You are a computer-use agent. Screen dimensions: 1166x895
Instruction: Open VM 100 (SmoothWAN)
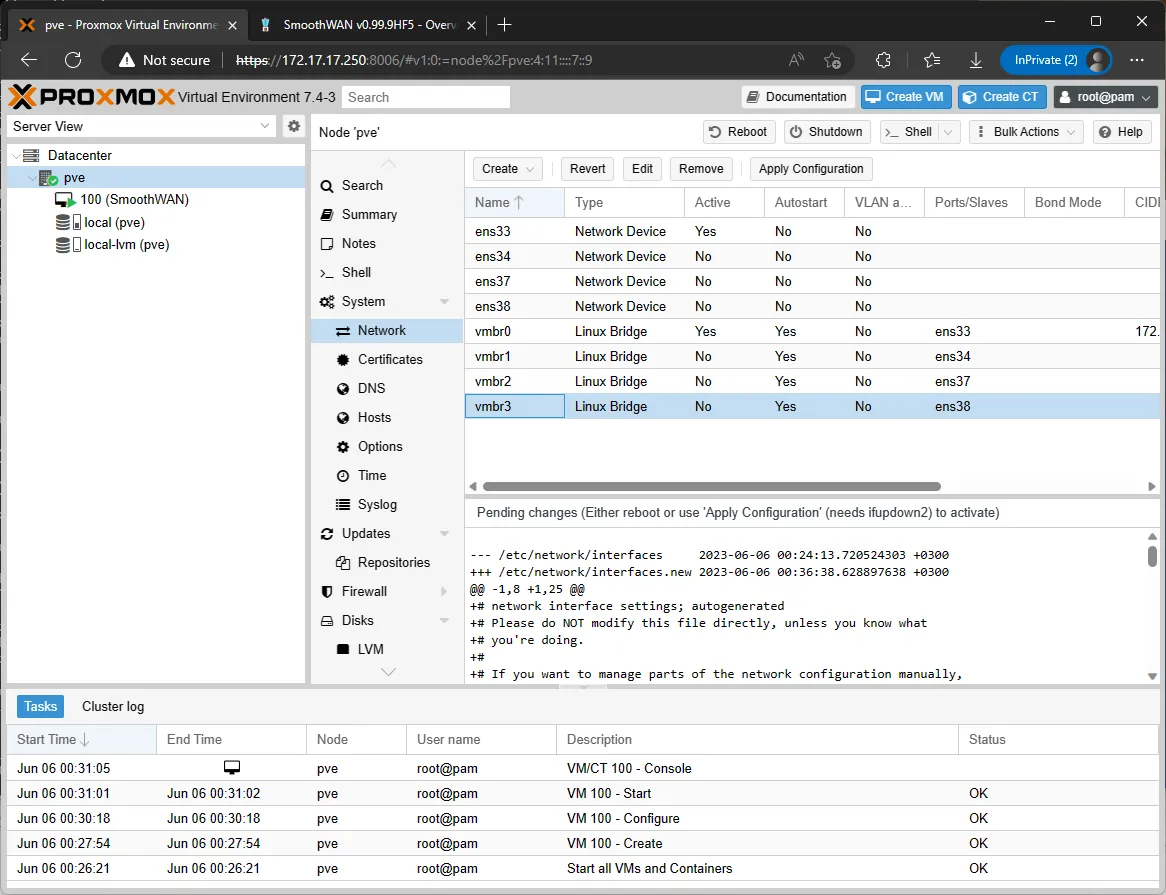click(x=135, y=199)
